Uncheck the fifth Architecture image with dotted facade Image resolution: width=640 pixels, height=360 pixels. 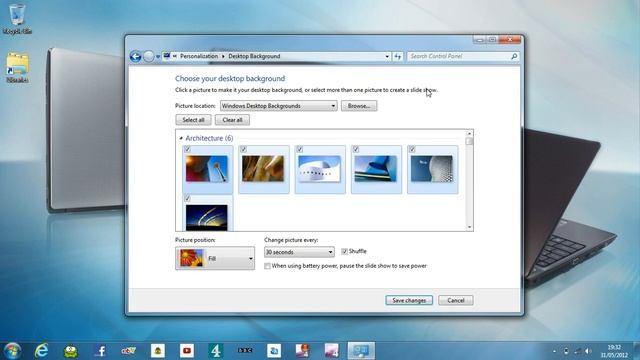click(412, 149)
